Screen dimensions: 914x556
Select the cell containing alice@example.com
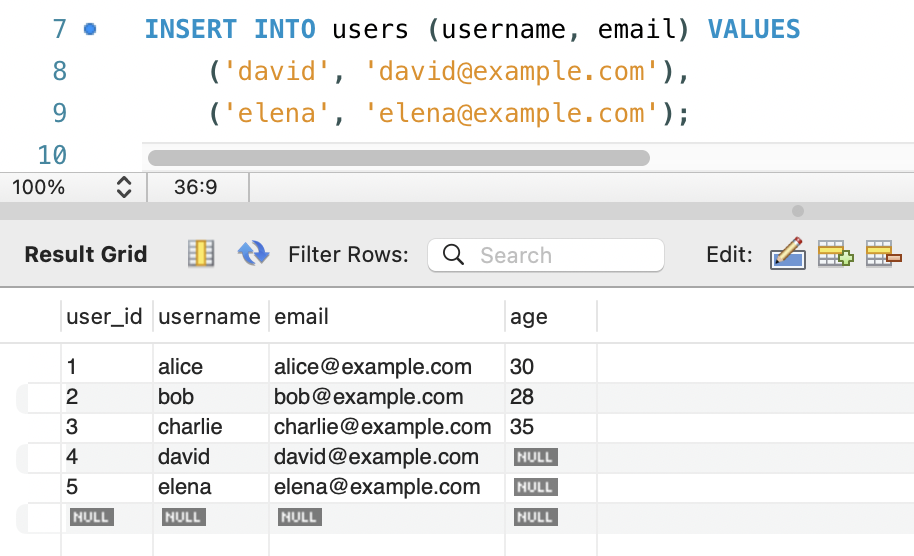373,367
